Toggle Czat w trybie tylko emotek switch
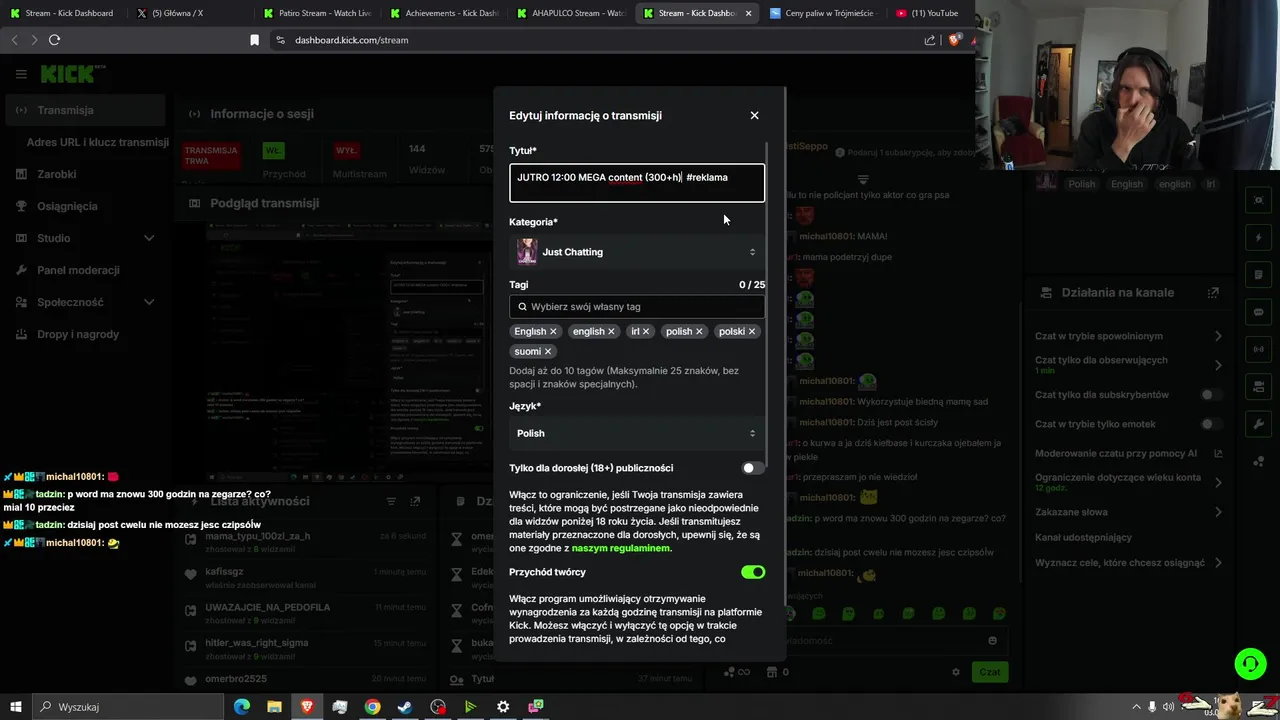The image size is (1280, 720). [x=1211, y=424]
